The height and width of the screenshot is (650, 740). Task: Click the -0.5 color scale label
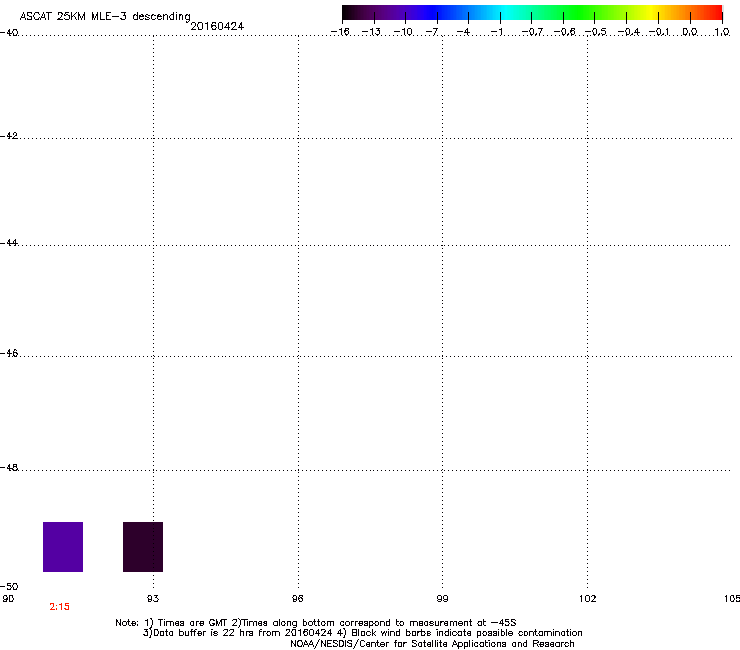point(596,32)
